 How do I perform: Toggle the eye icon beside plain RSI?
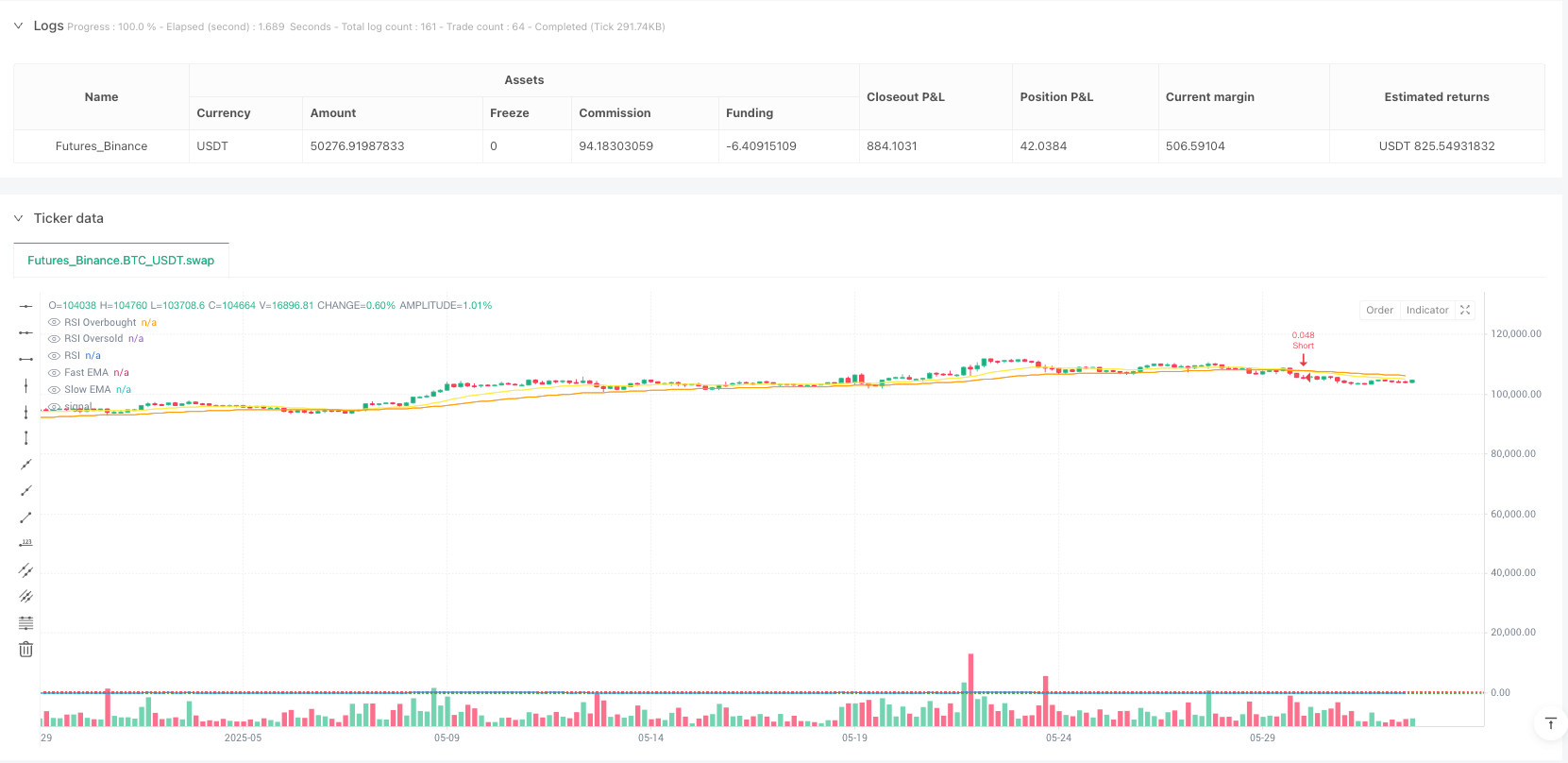[54, 356]
